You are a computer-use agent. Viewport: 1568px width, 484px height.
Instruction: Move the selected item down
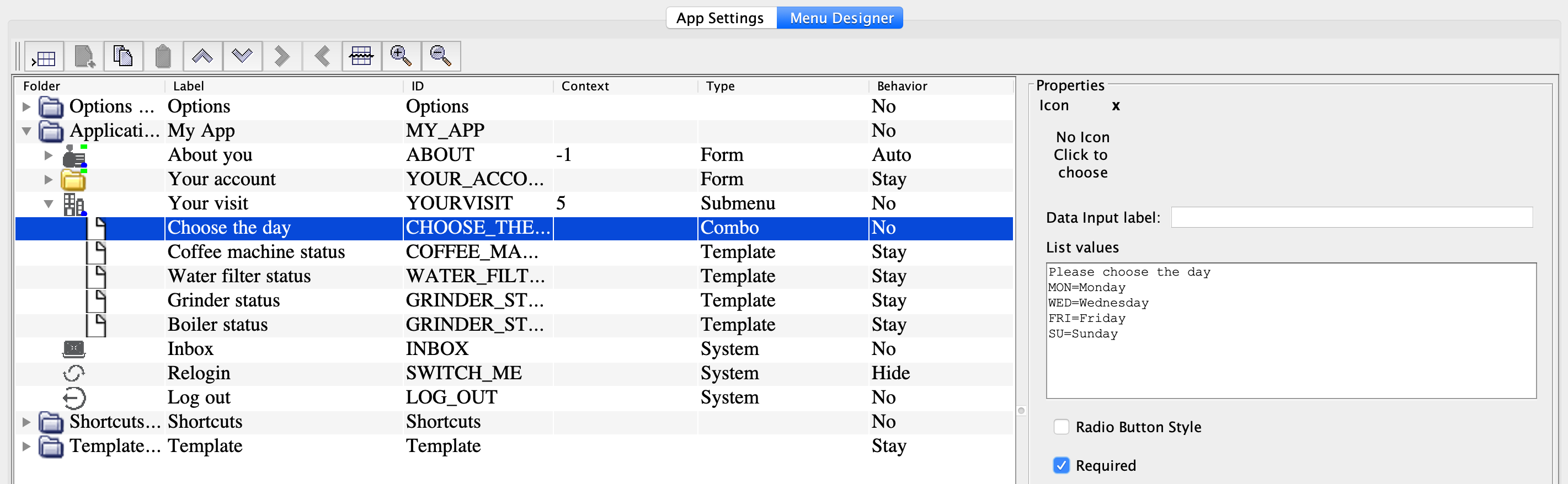(242, 57)
